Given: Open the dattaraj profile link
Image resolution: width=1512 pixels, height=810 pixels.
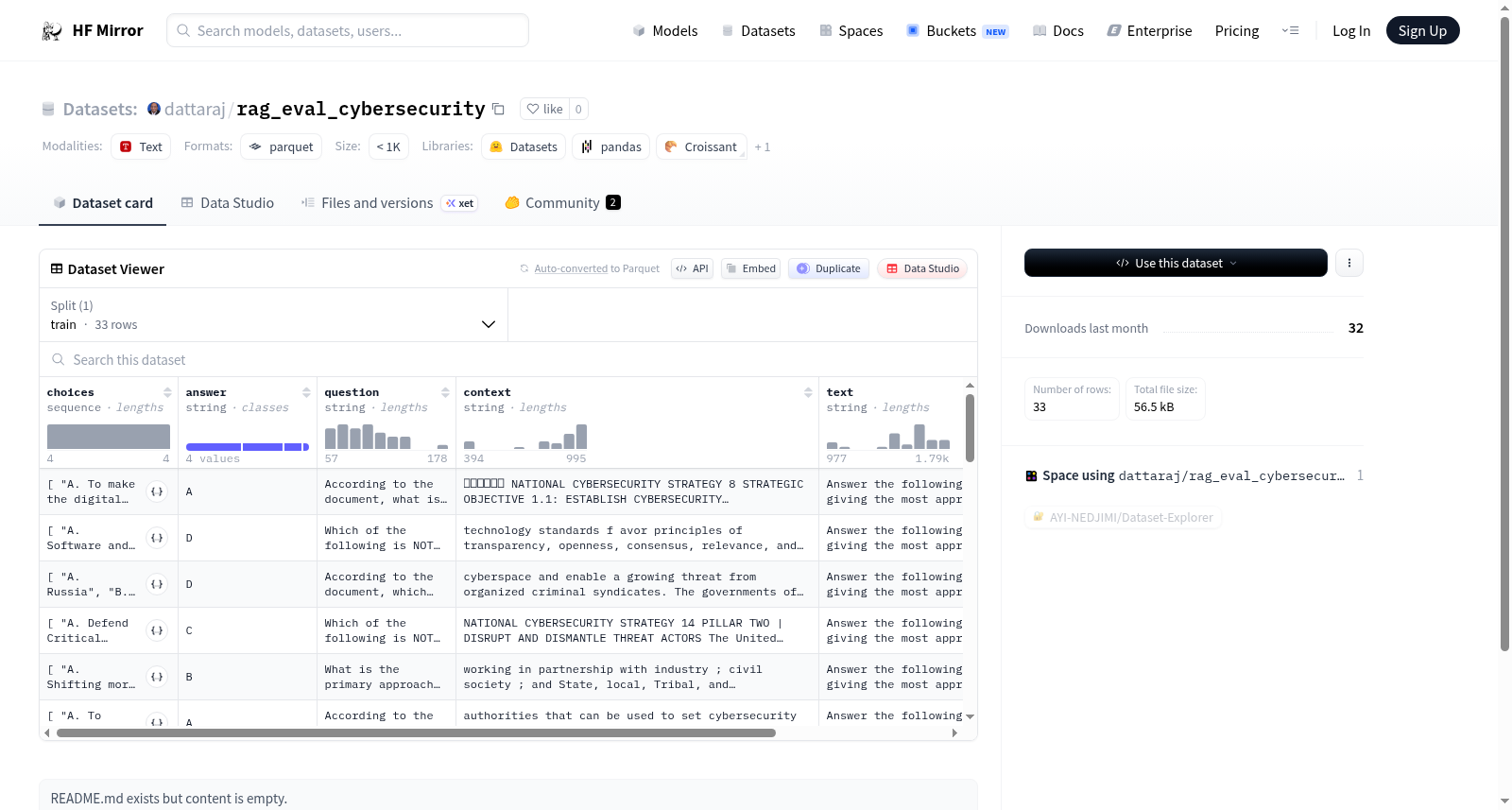Looking at the screenshot, I should 195,109.
